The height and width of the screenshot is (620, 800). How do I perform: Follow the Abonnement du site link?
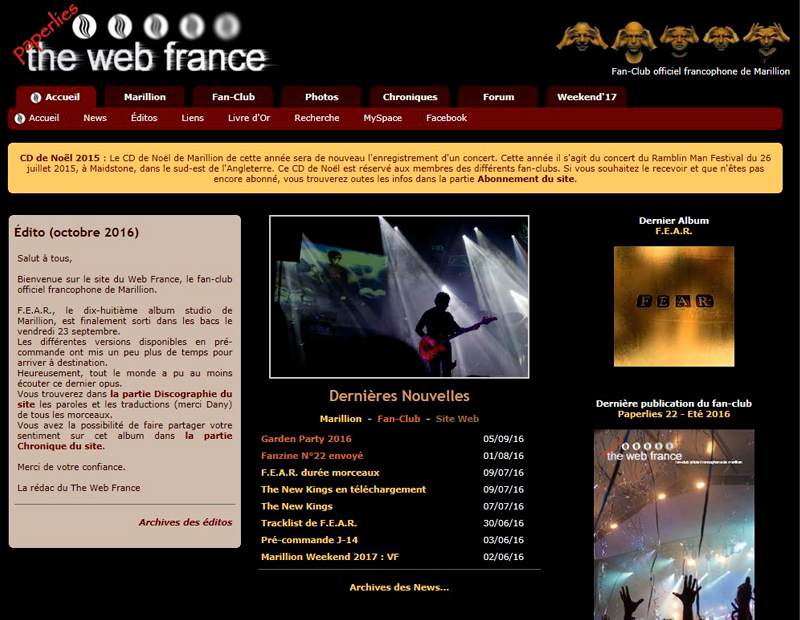tap(526, 179)
